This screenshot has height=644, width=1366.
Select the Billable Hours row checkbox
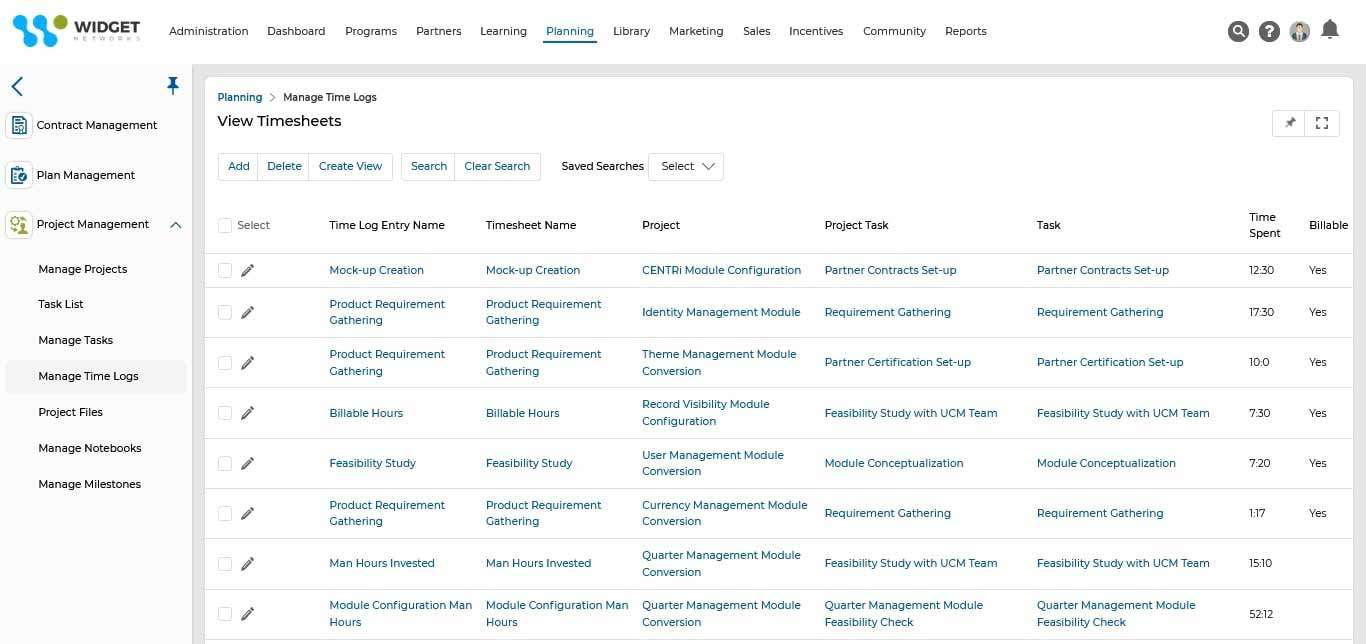coord(225,413)
